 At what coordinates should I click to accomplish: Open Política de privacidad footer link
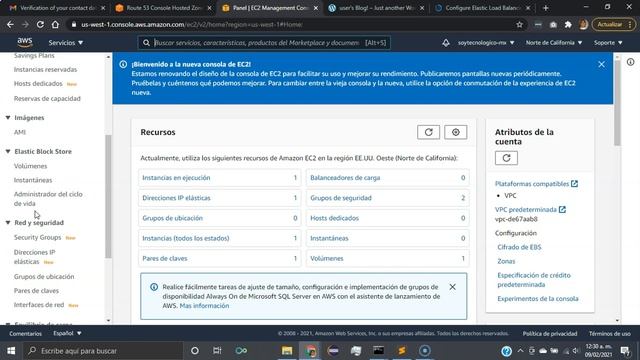click(x=550, y=334)
